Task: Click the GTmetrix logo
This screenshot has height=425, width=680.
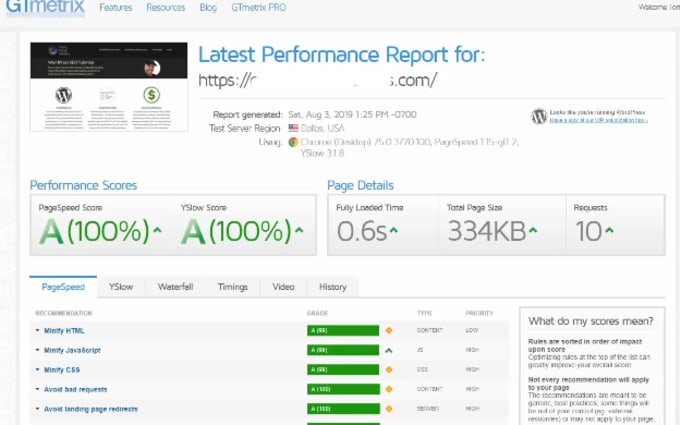Action: [x=45, y=7]
